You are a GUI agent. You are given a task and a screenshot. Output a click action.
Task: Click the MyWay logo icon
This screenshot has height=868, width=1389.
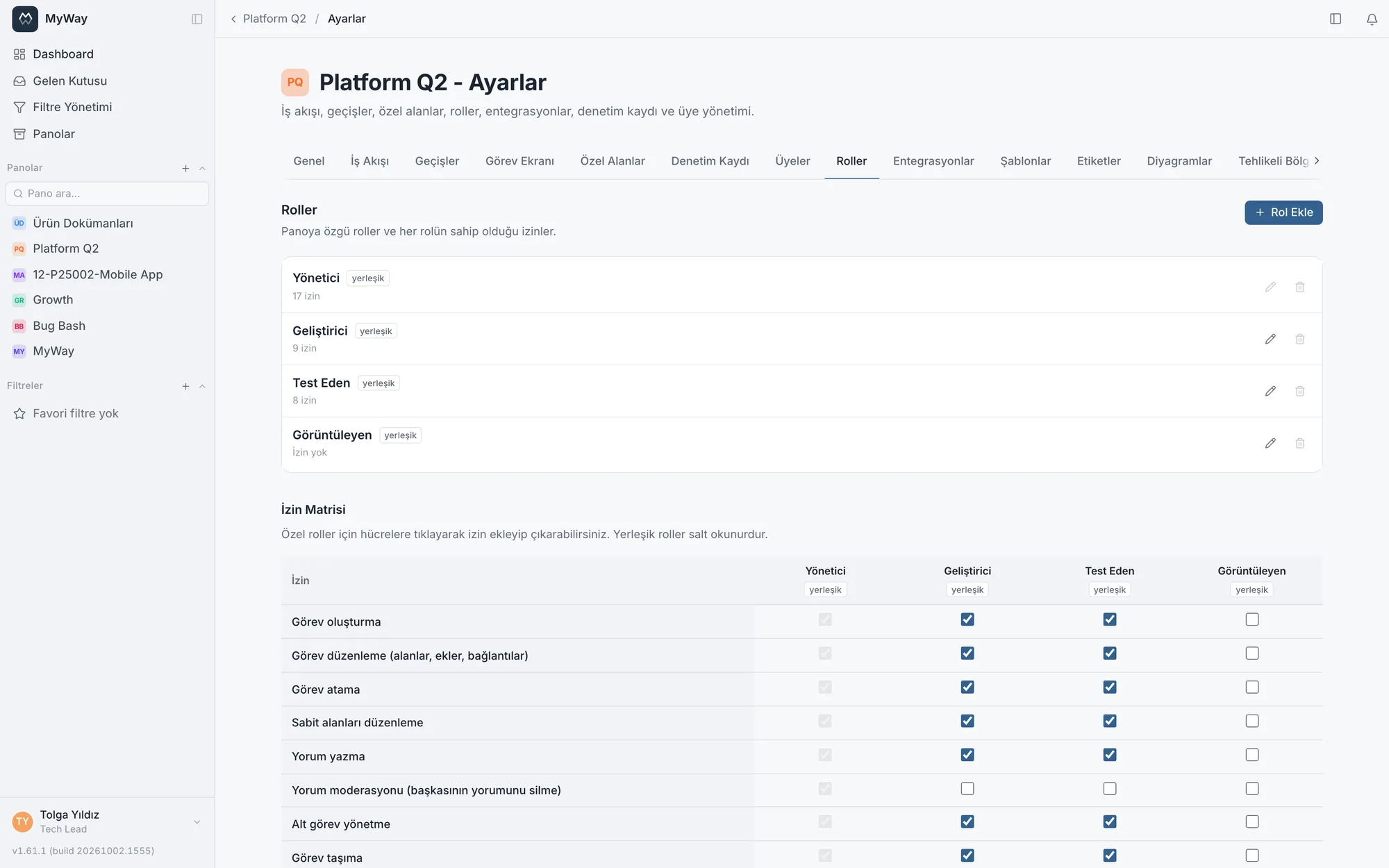[x=25, y=19]
